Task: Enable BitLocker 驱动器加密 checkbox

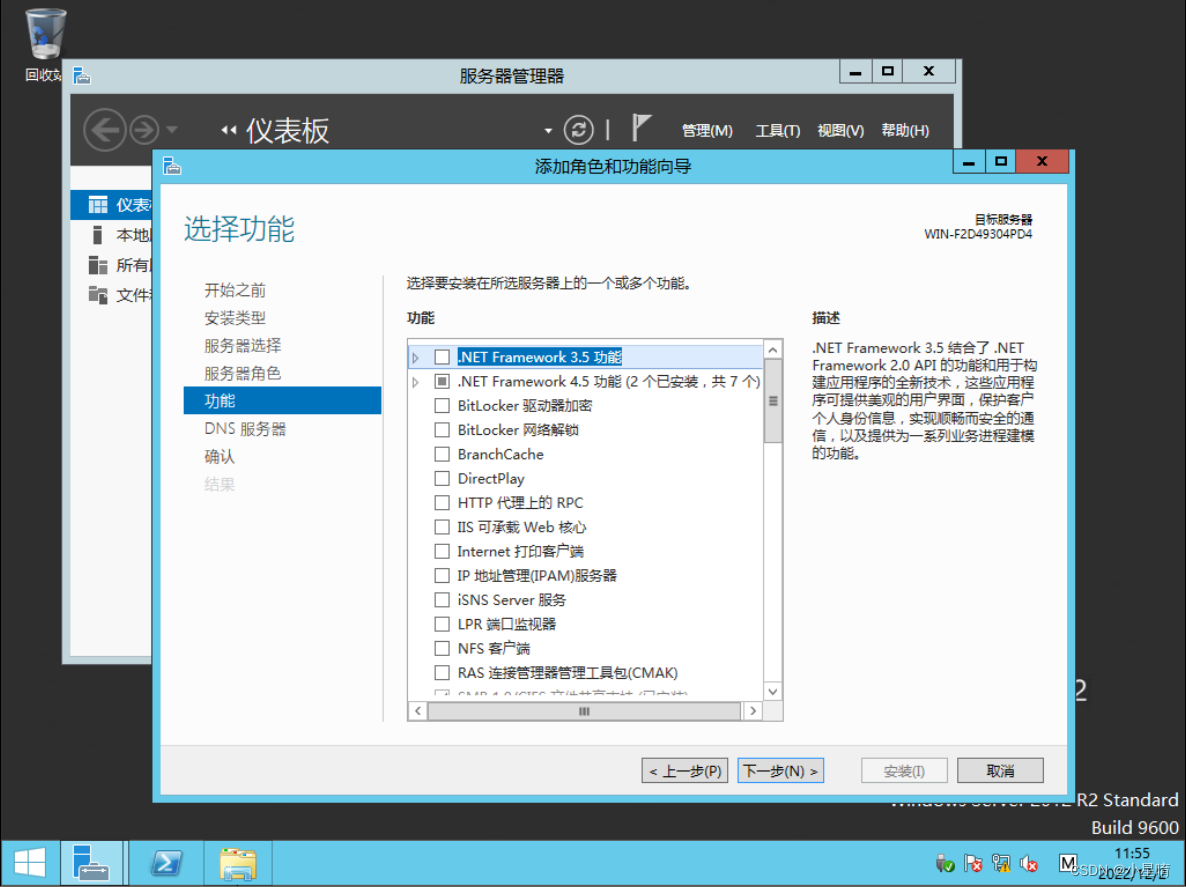Action: point(442,405)
